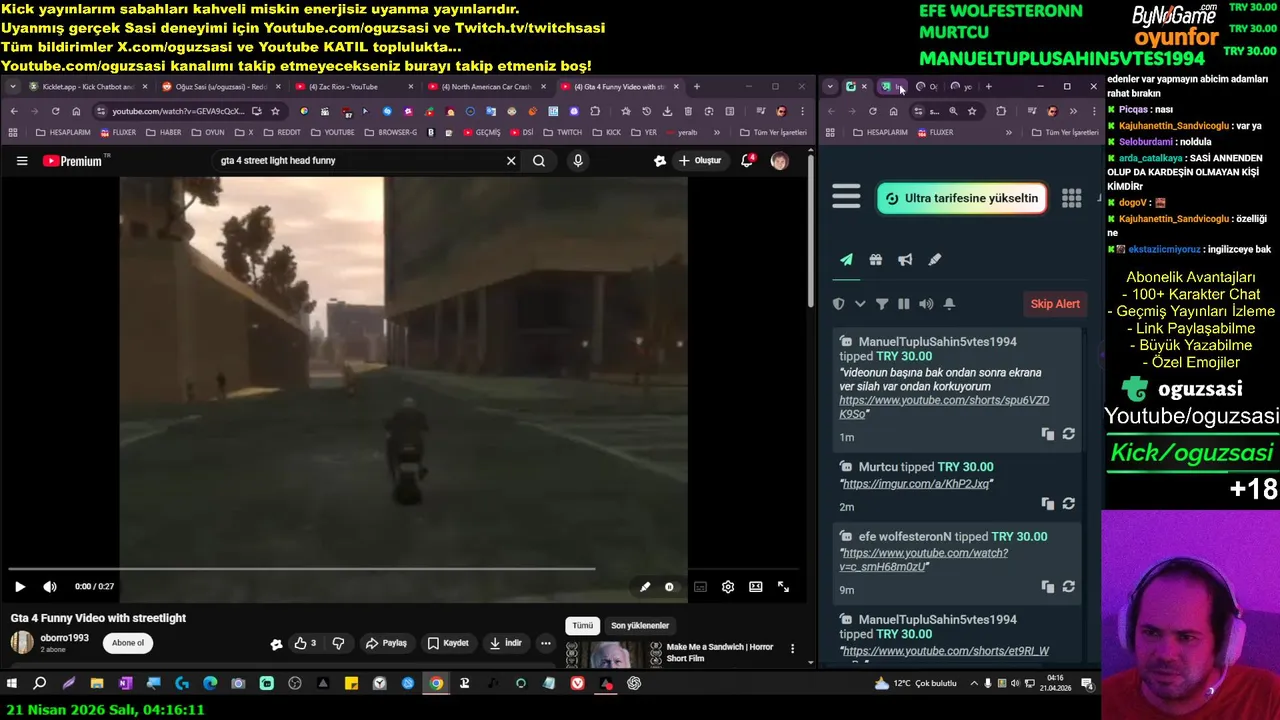
Task: Replay Murtcu's TRY 30.00 tip alert
Action: pyautogui.click(x=1069, y=504)
